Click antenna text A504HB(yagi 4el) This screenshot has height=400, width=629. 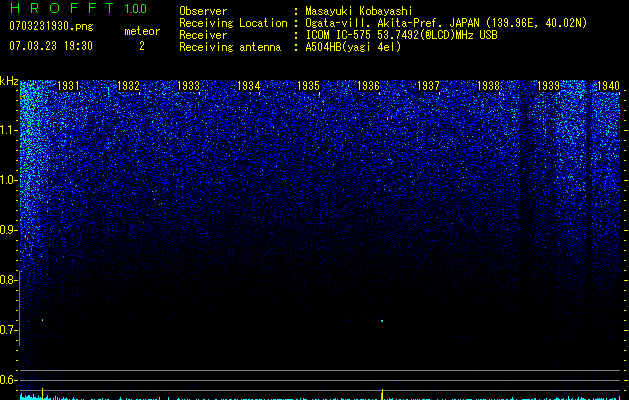point(353,47)
